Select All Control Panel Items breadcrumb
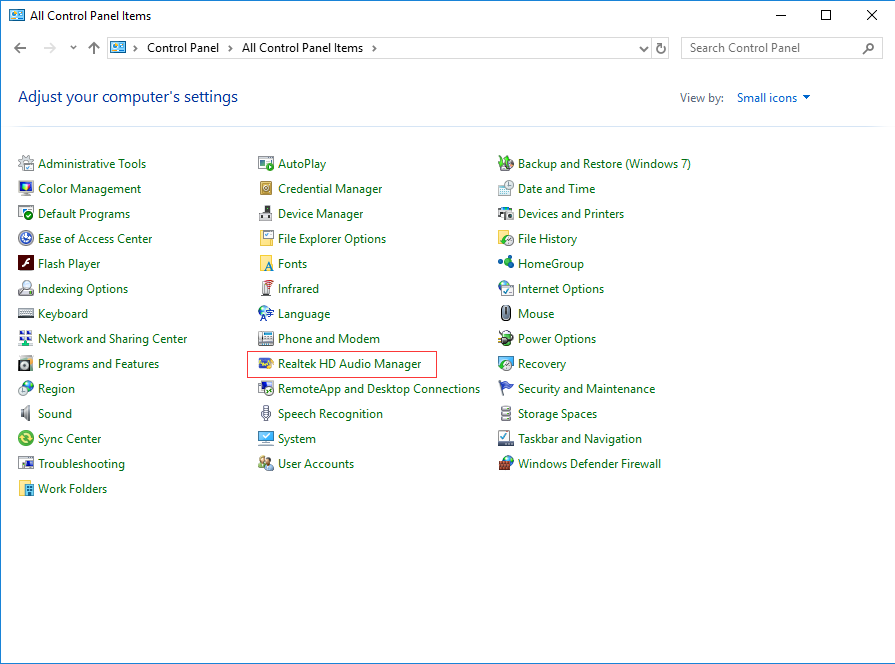 pos(302,48)
